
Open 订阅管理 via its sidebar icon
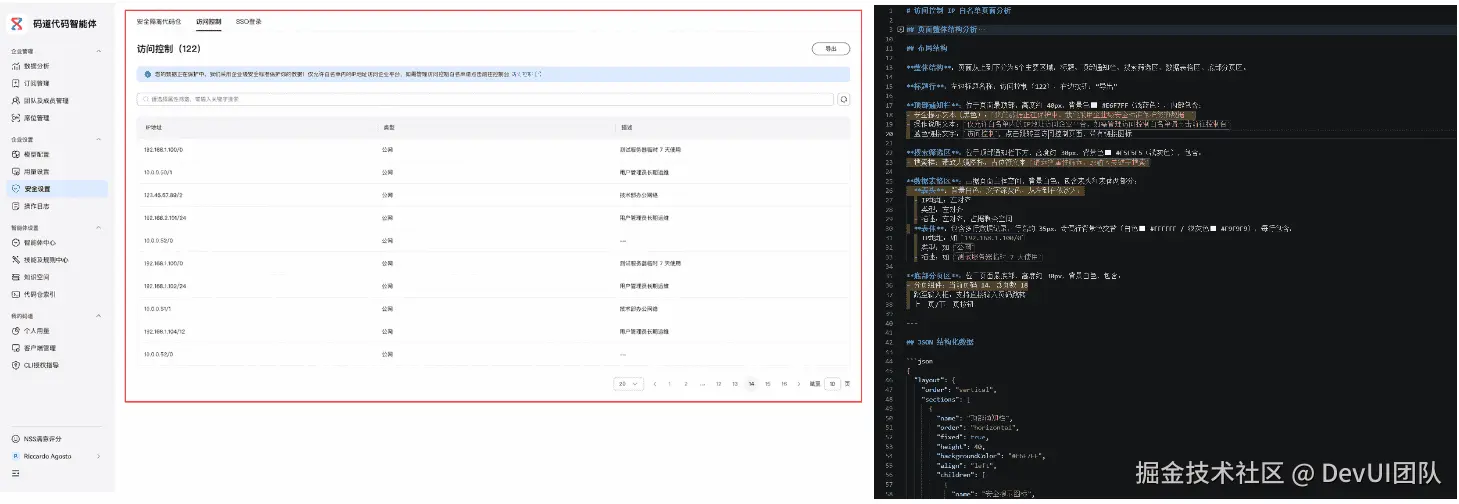click(15, 83)
